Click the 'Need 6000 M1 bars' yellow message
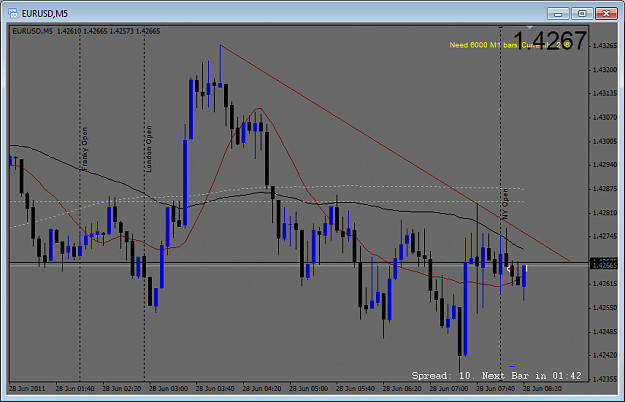This screenshot has width=625, height=402. pos(483,45)
